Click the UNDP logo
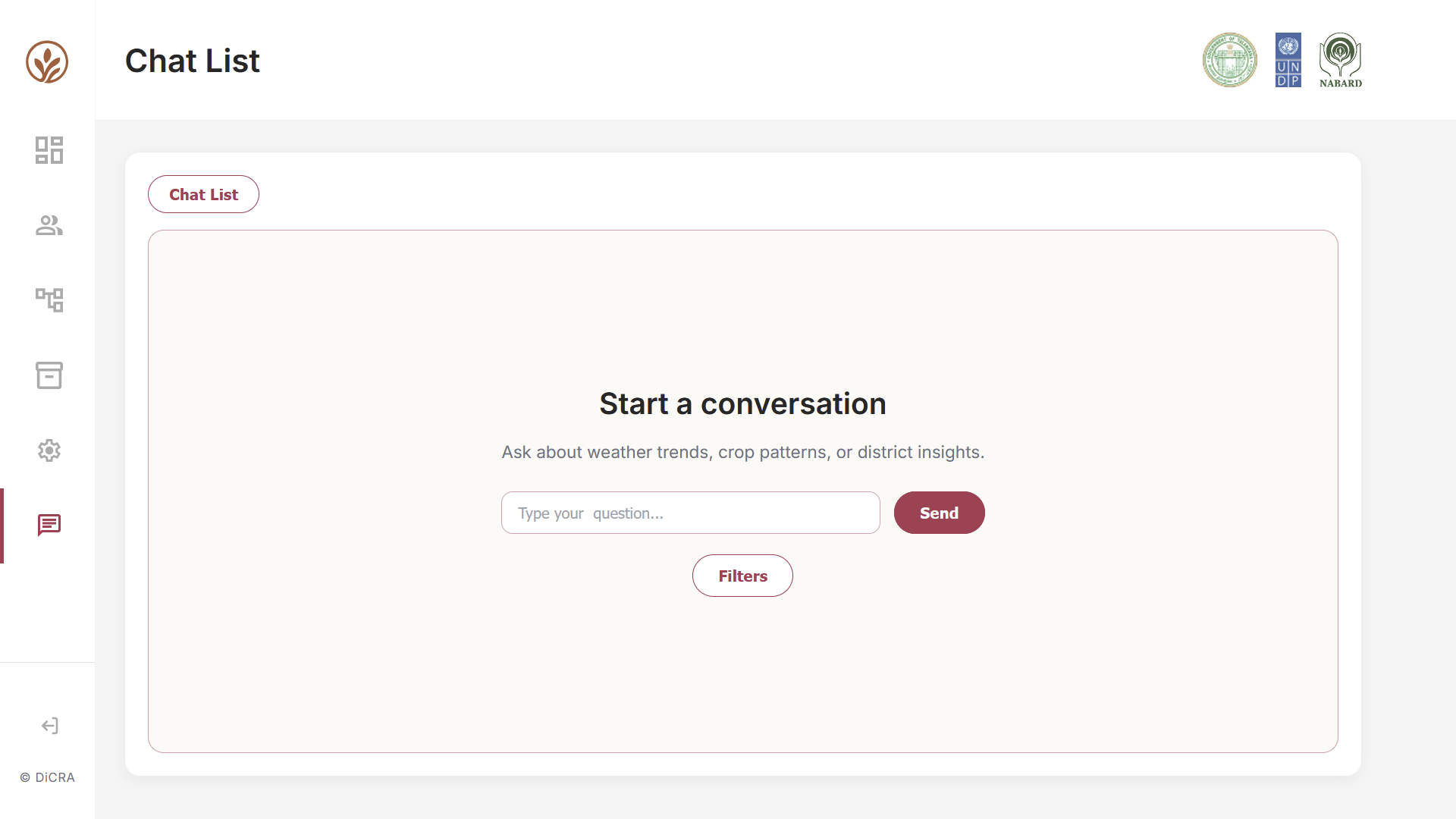The width and height of the screenshot is (1456, 819). pos(1288,60)
